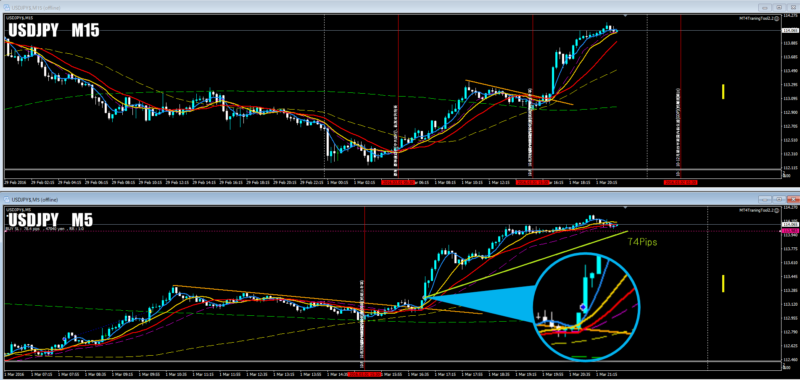This screenshot has width=800, height=380.
Task: Select the red highlighted date label on the M5 time axis
Action: [364, 373]
